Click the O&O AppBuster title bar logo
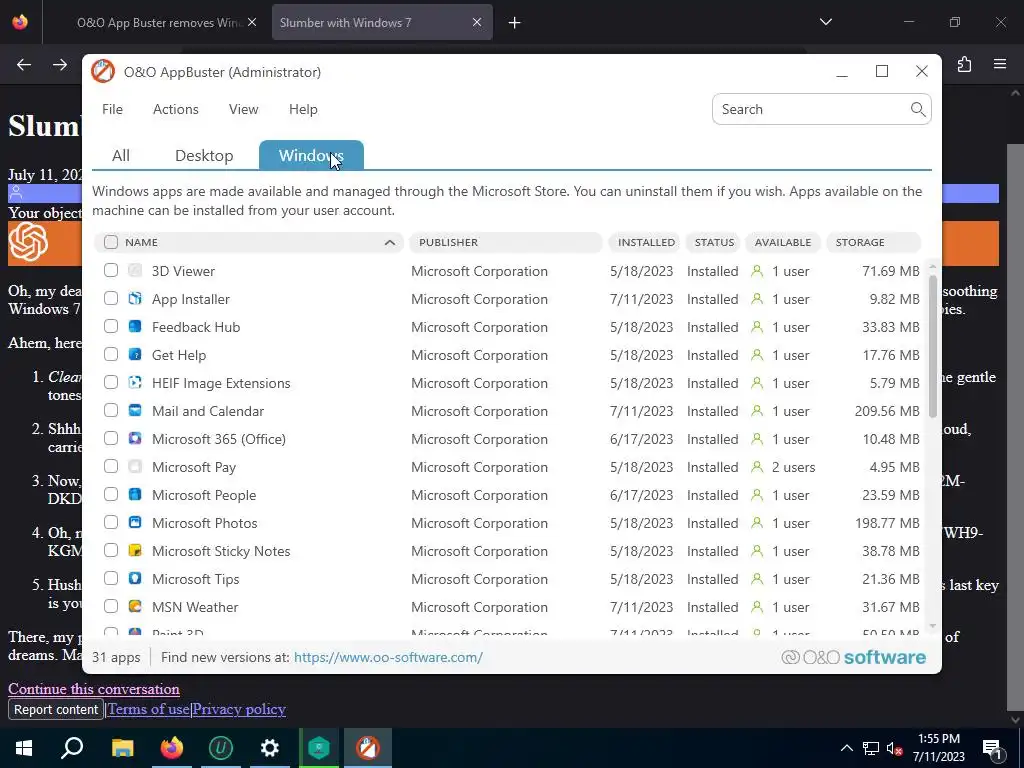The image size is (1024, 768). (x=103, y=72)
